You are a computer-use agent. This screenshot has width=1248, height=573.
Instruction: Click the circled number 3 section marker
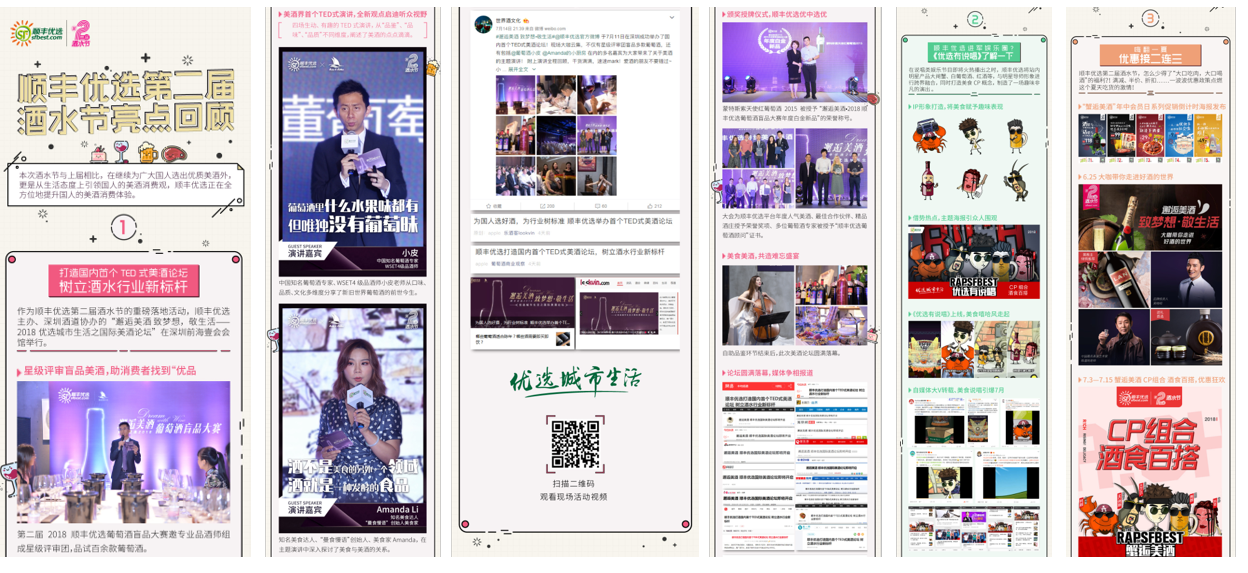pyautogui.click(x=1151, y=18)
